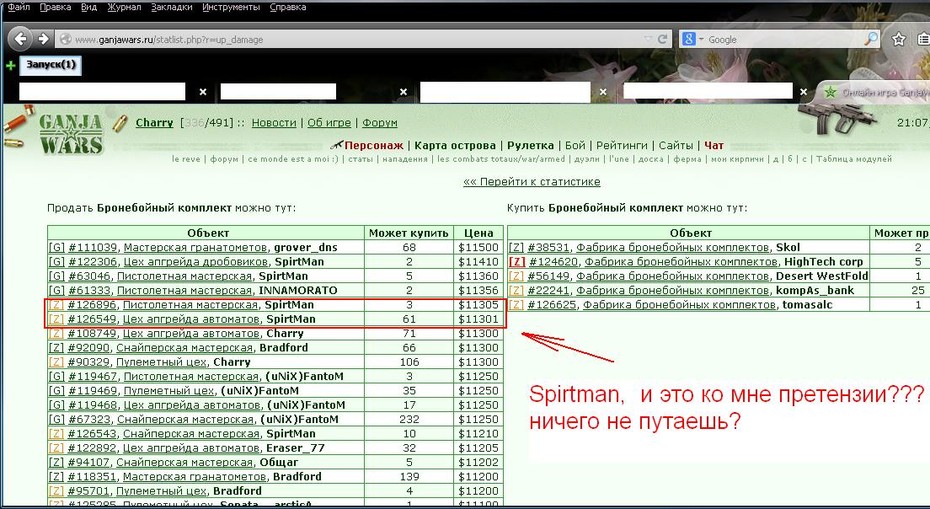Click «« Перейти к статистике link
Viewport: 930px width, 509px height.
pyautogui.click(x=531, y=182)
